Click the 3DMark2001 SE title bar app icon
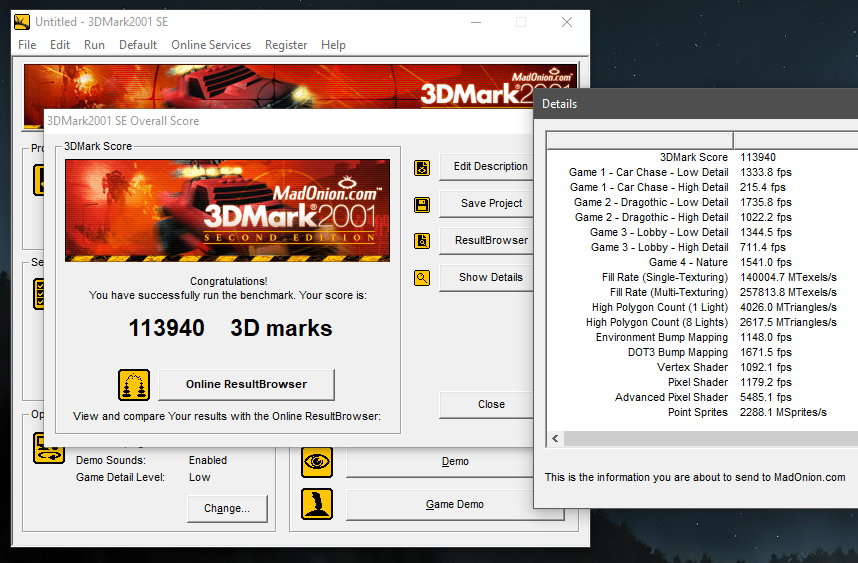The height and width of the screenshot is (563, 858). click(x=22, y=22)
